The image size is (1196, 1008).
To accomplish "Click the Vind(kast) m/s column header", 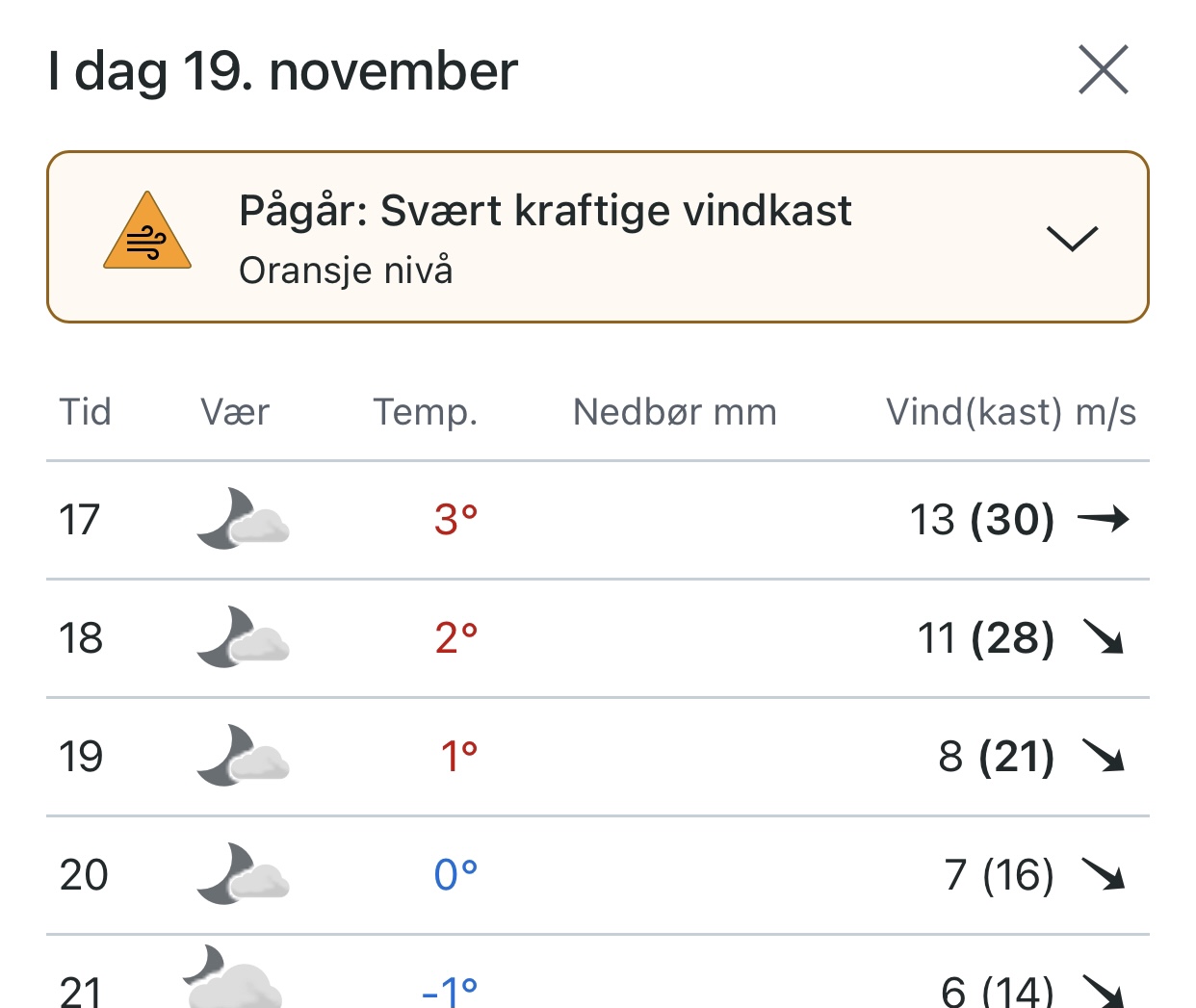I will (1011, 412).
